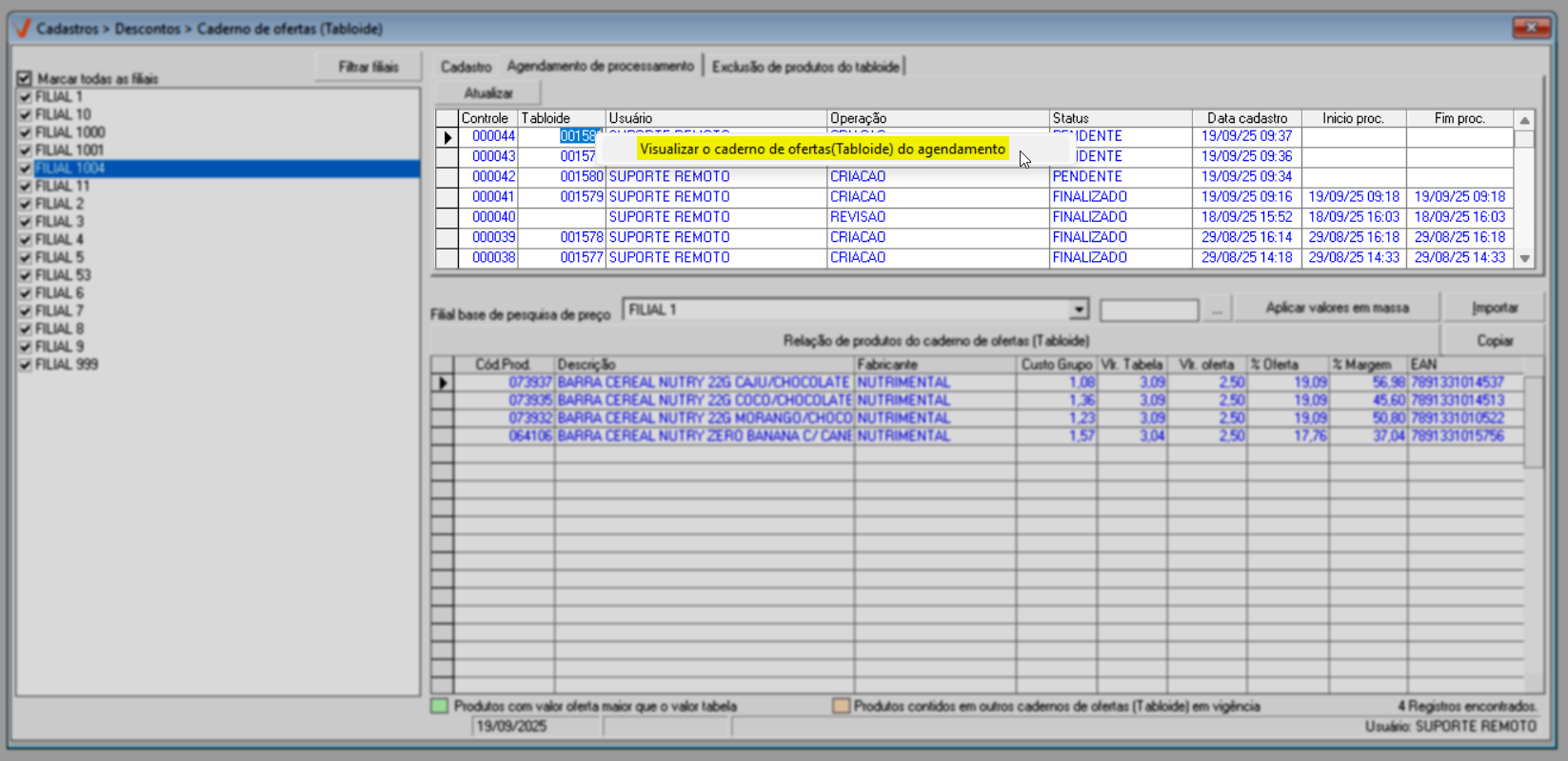Close the Caderno de ofertas window

click(1531, 28)
